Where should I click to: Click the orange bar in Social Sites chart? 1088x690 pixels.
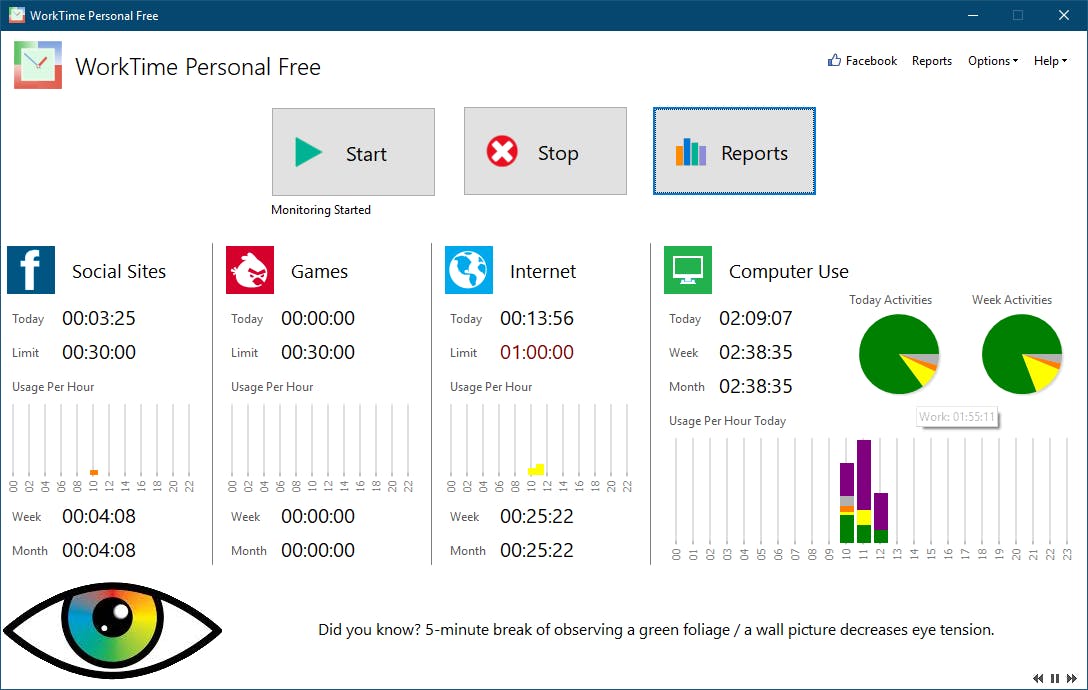point(94,473)
